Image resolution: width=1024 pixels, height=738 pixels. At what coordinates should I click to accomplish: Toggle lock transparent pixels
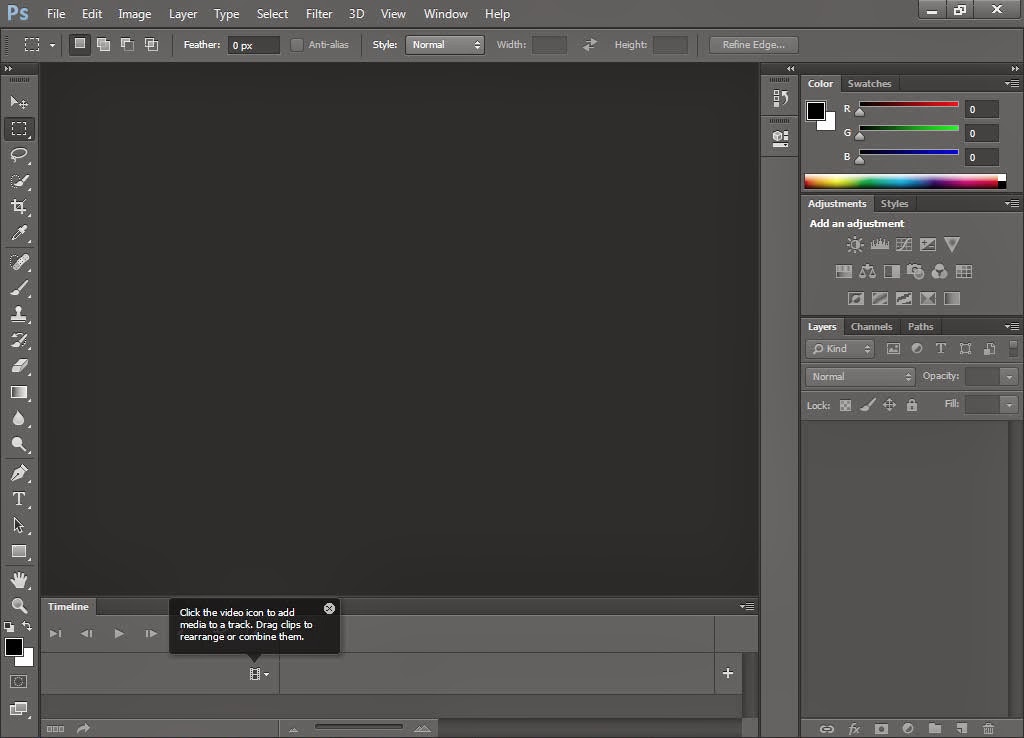845,405
